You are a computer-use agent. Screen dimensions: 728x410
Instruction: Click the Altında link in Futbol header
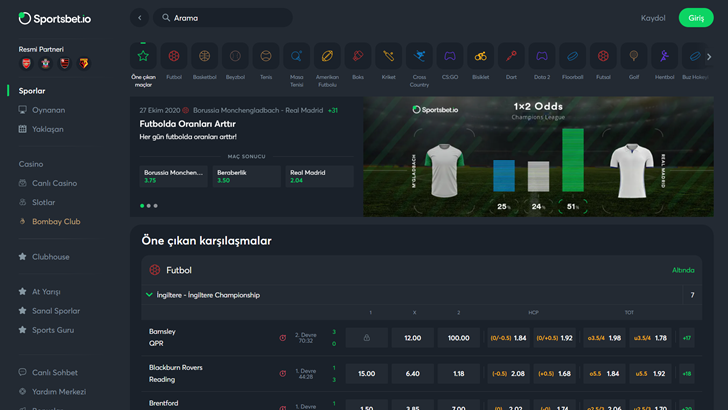point(683,270)
